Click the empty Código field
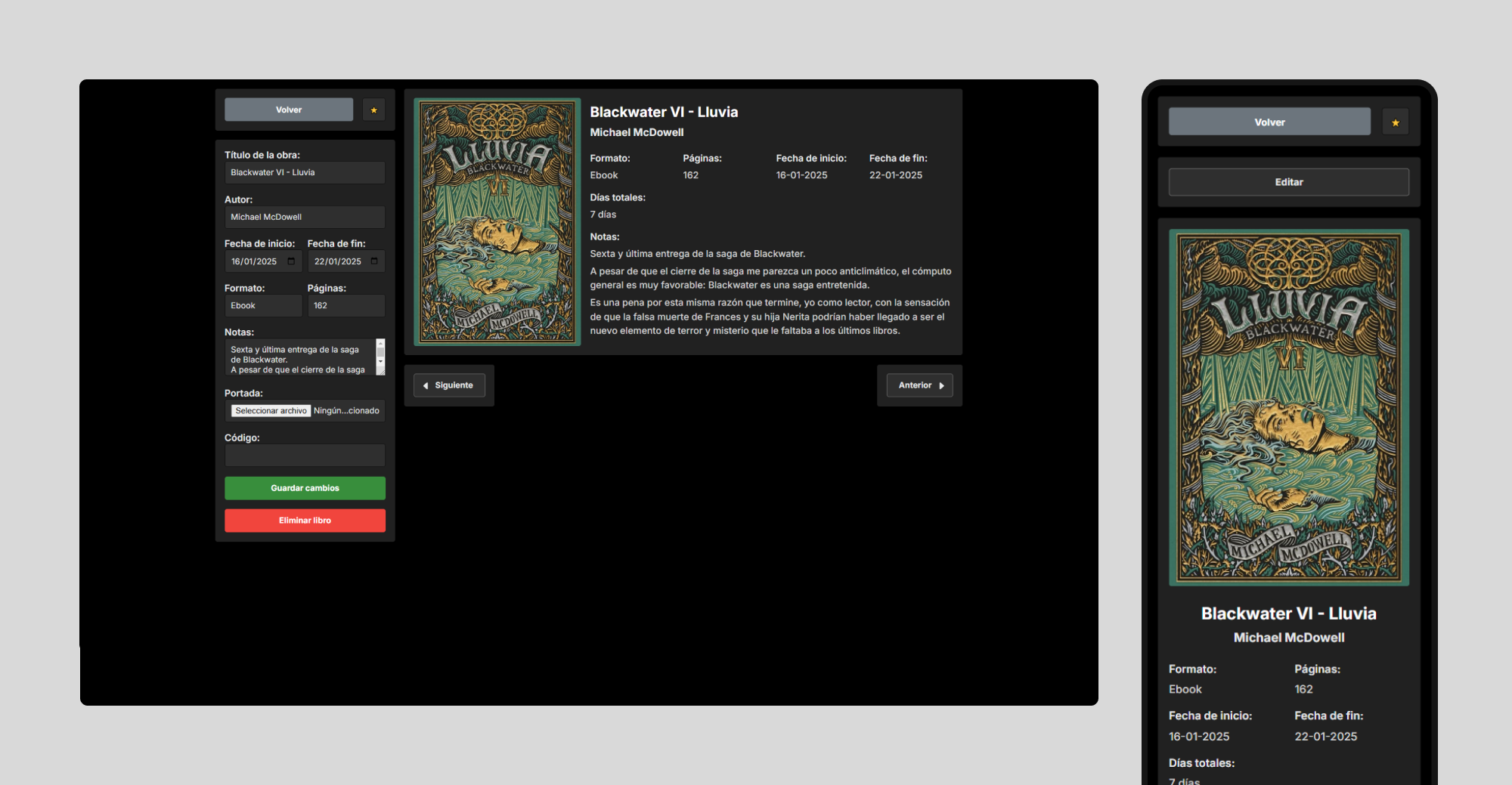The width and height of the screenshot is (1512, 785). tap(305, 456)
